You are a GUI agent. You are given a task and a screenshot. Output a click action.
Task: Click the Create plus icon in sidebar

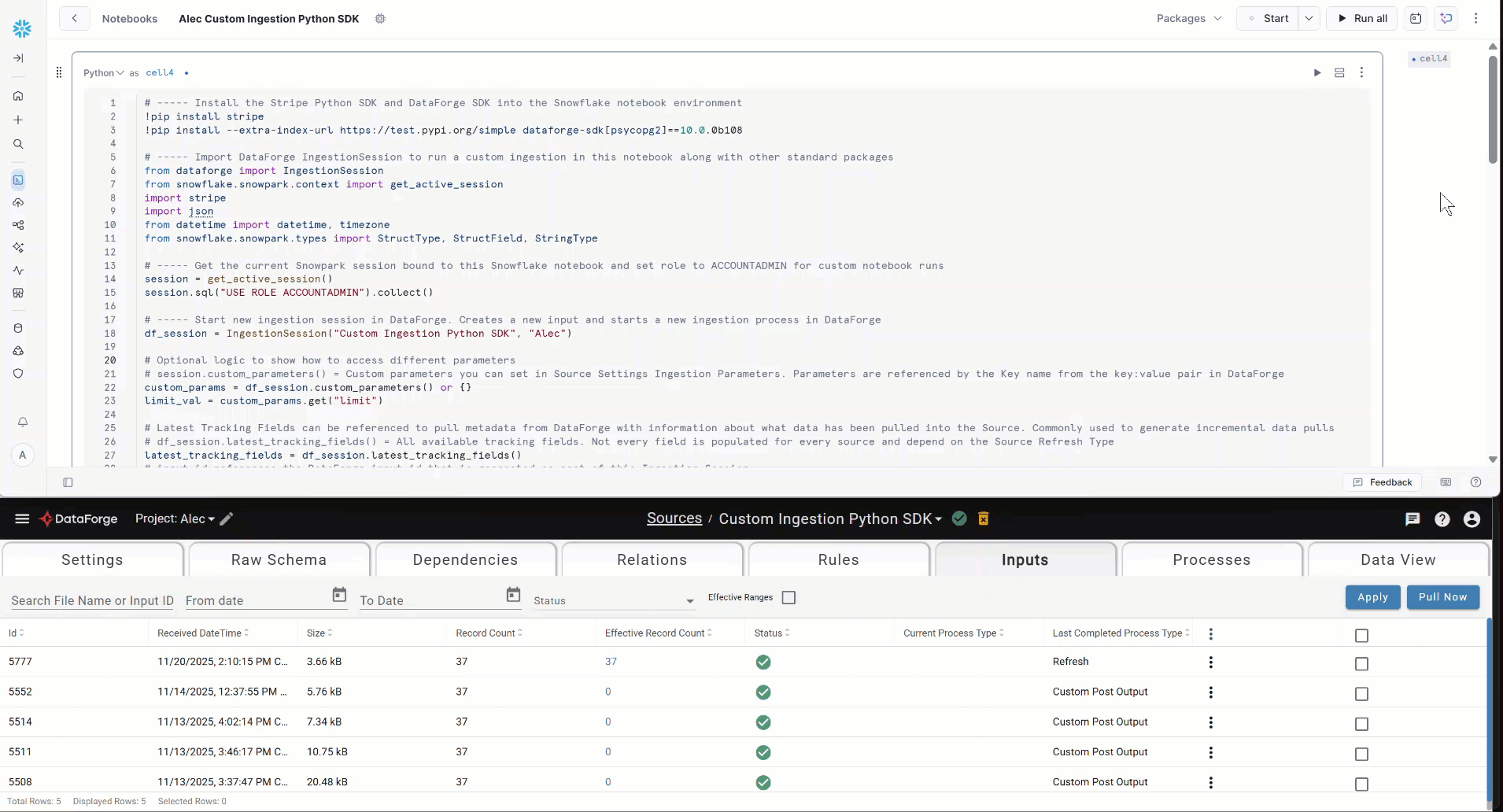coord(18,120)
